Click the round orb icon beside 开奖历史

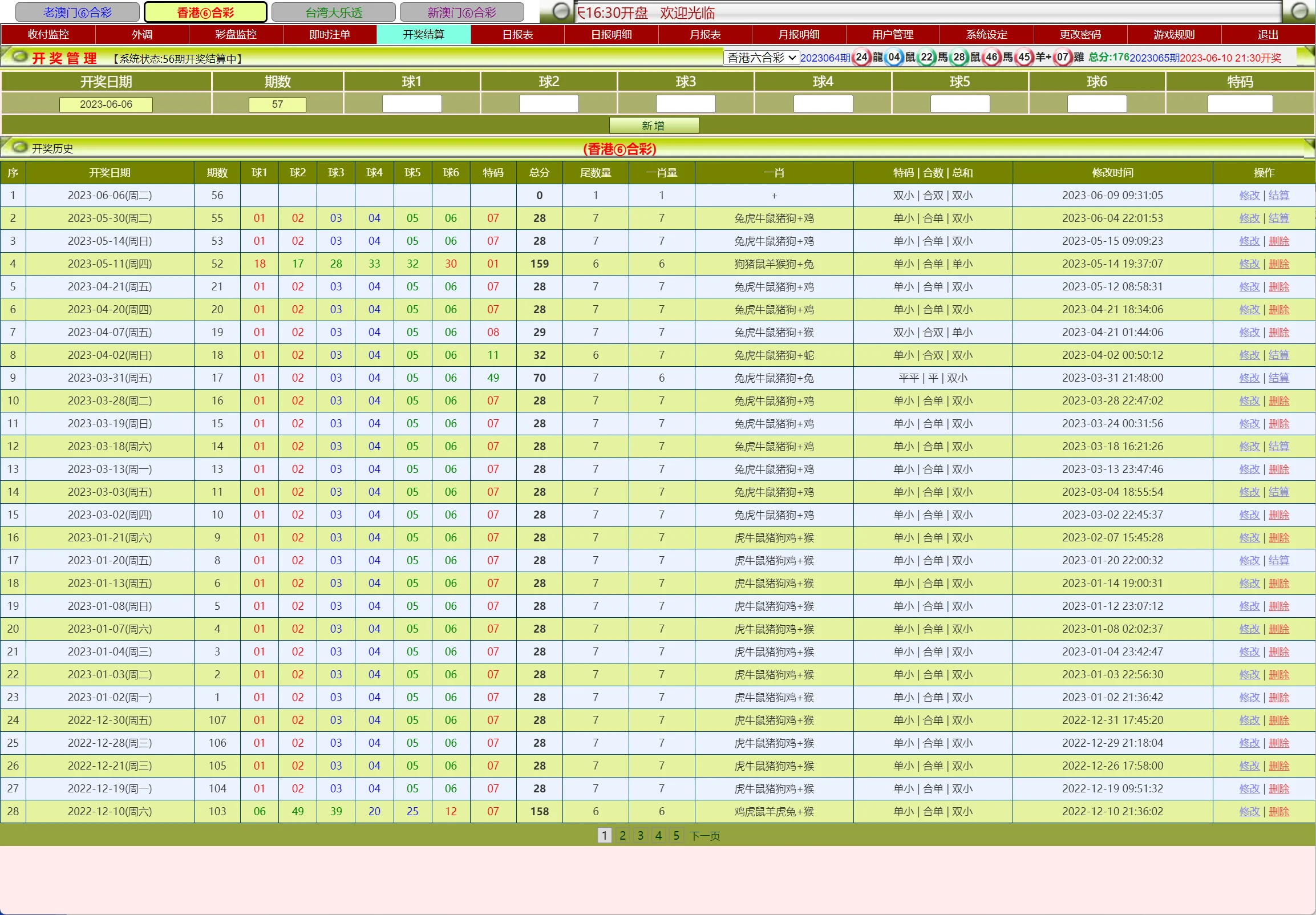pos(19,147)
